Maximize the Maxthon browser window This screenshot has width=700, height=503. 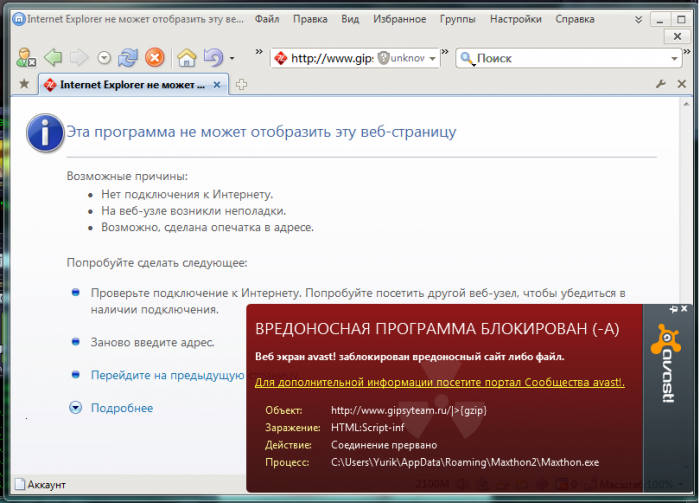point(681,20)
